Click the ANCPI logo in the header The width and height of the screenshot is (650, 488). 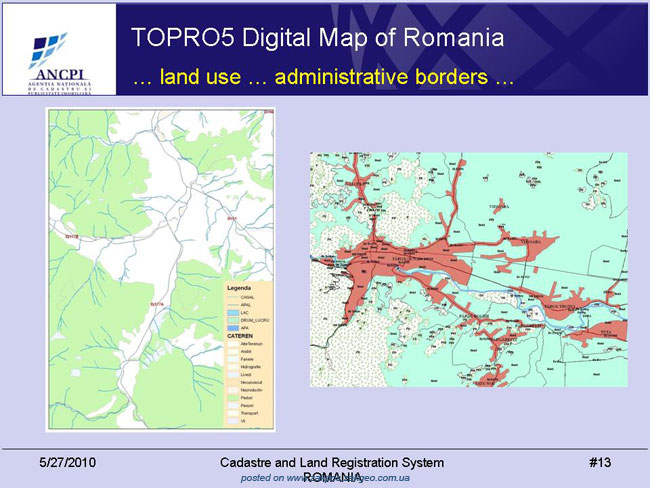(59, 62)
